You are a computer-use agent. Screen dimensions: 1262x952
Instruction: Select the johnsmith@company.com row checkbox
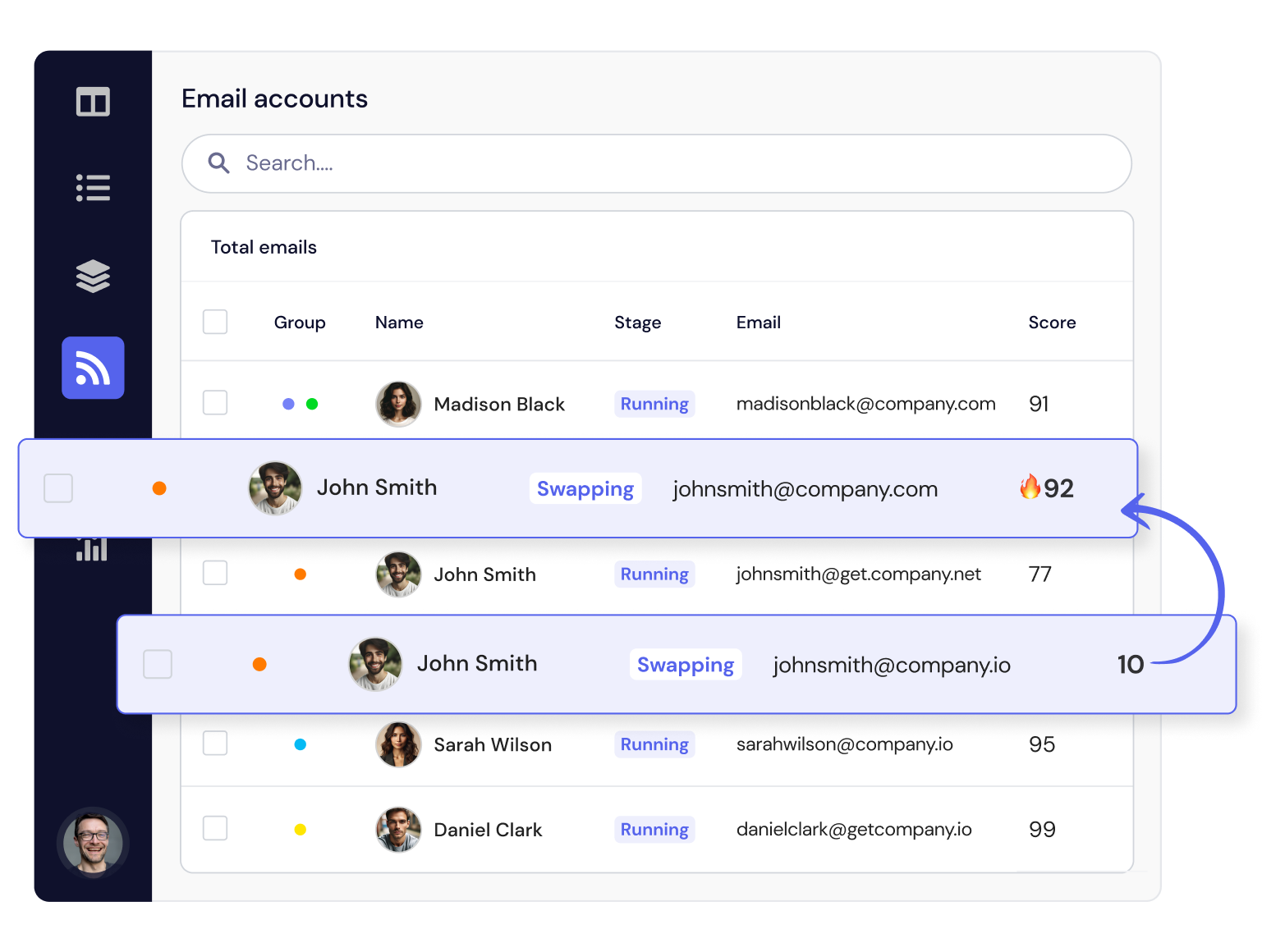(58, 488)
